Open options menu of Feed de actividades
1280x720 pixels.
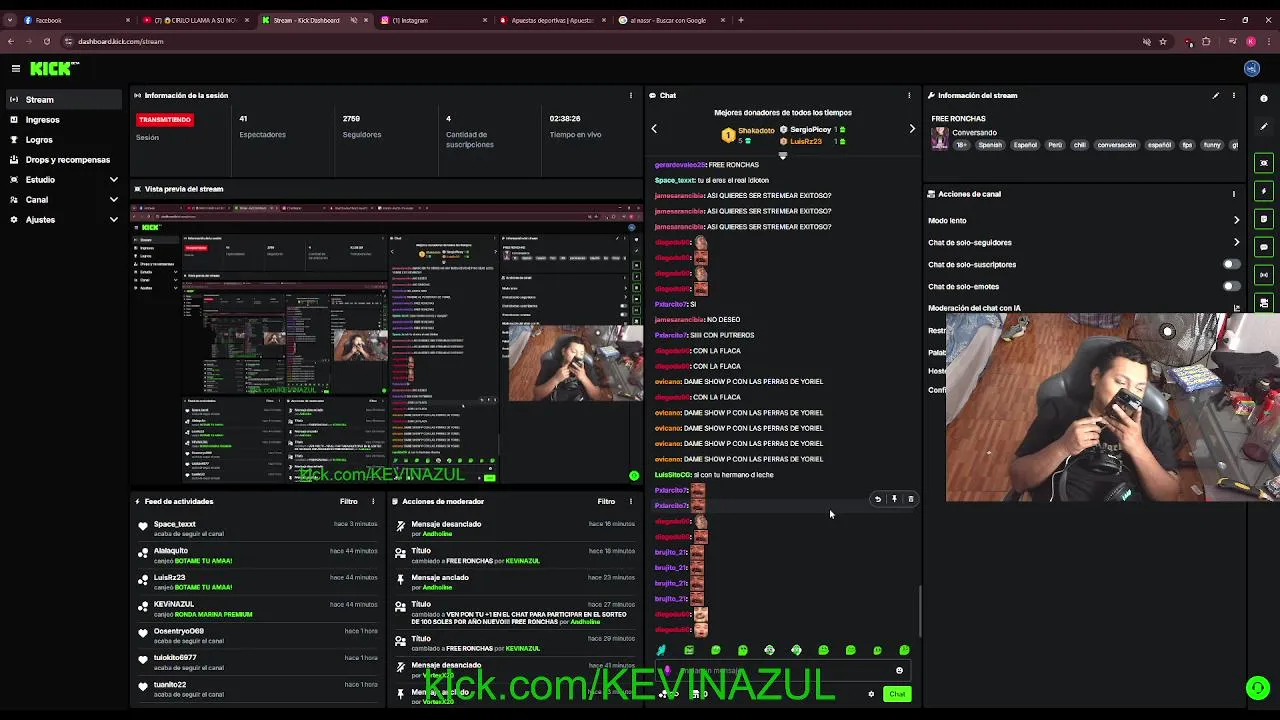[x=373, y=502]
